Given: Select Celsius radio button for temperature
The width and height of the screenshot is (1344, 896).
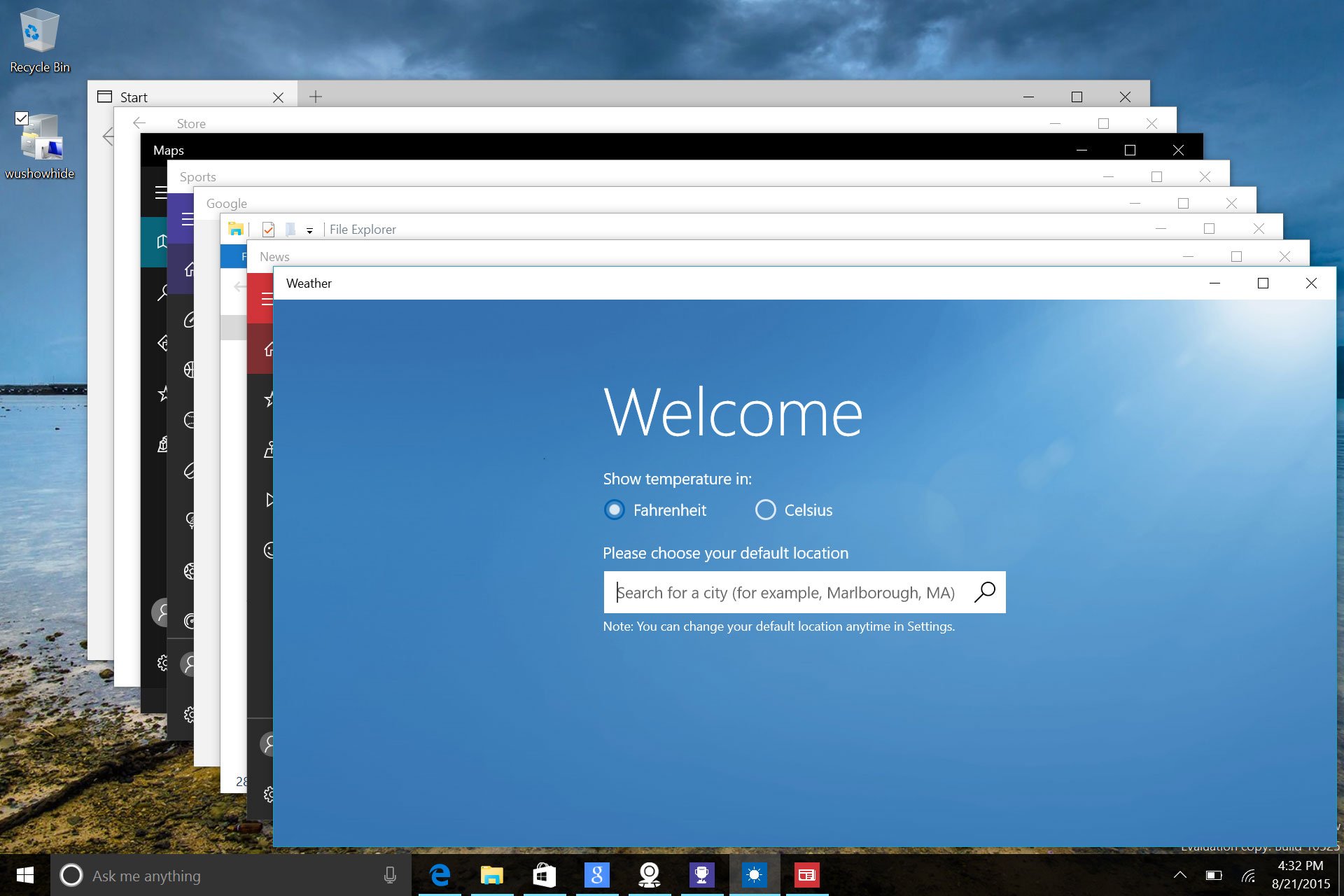Looking at the screenshot, I should [766, 510].
